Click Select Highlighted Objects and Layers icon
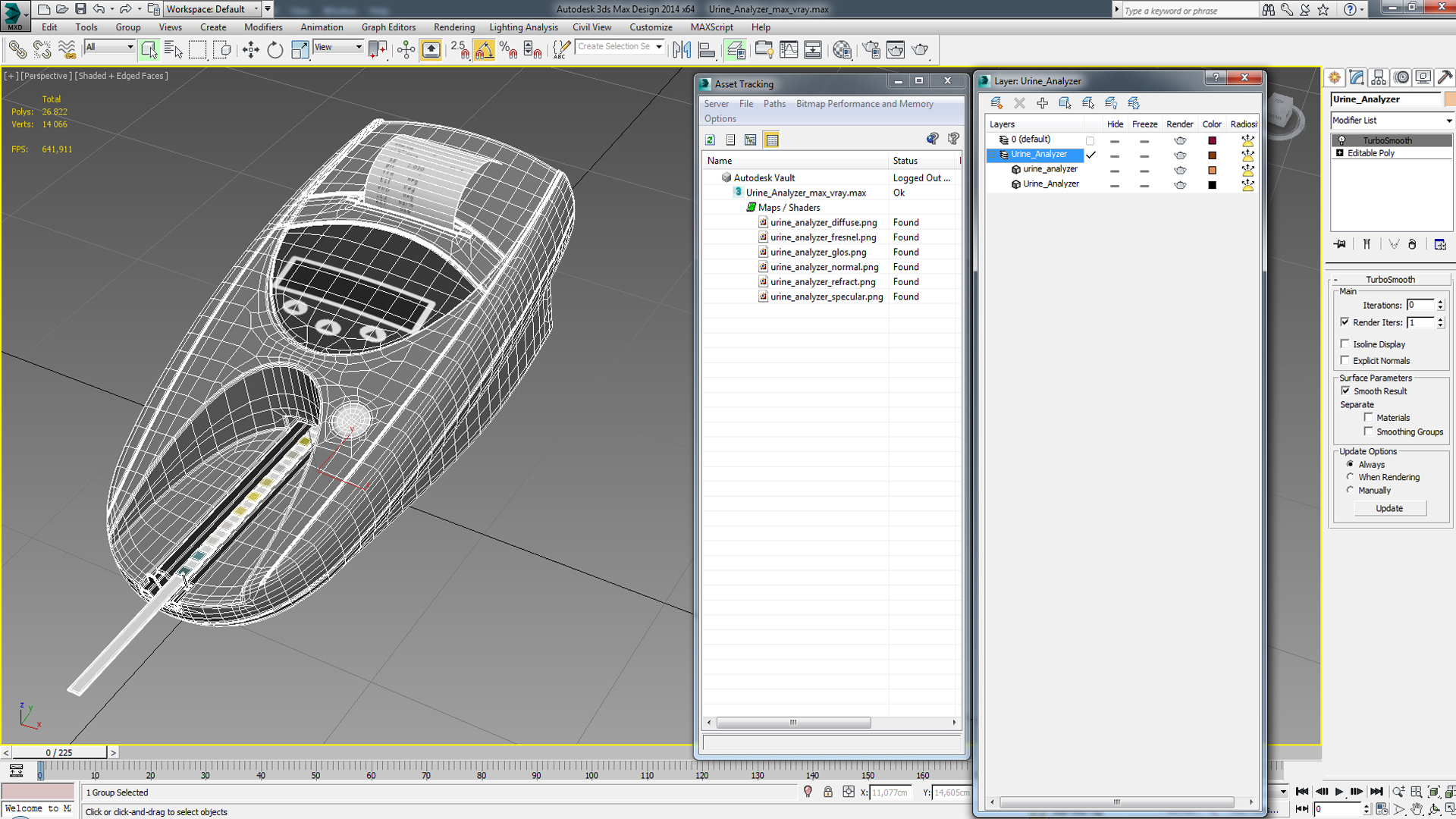This screenshot has width=1456, height=819. tap(1065, 103)
